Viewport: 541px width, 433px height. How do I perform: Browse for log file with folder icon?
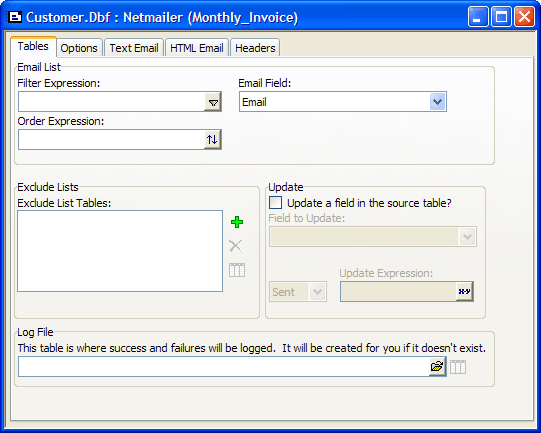[x=437, y=366]
